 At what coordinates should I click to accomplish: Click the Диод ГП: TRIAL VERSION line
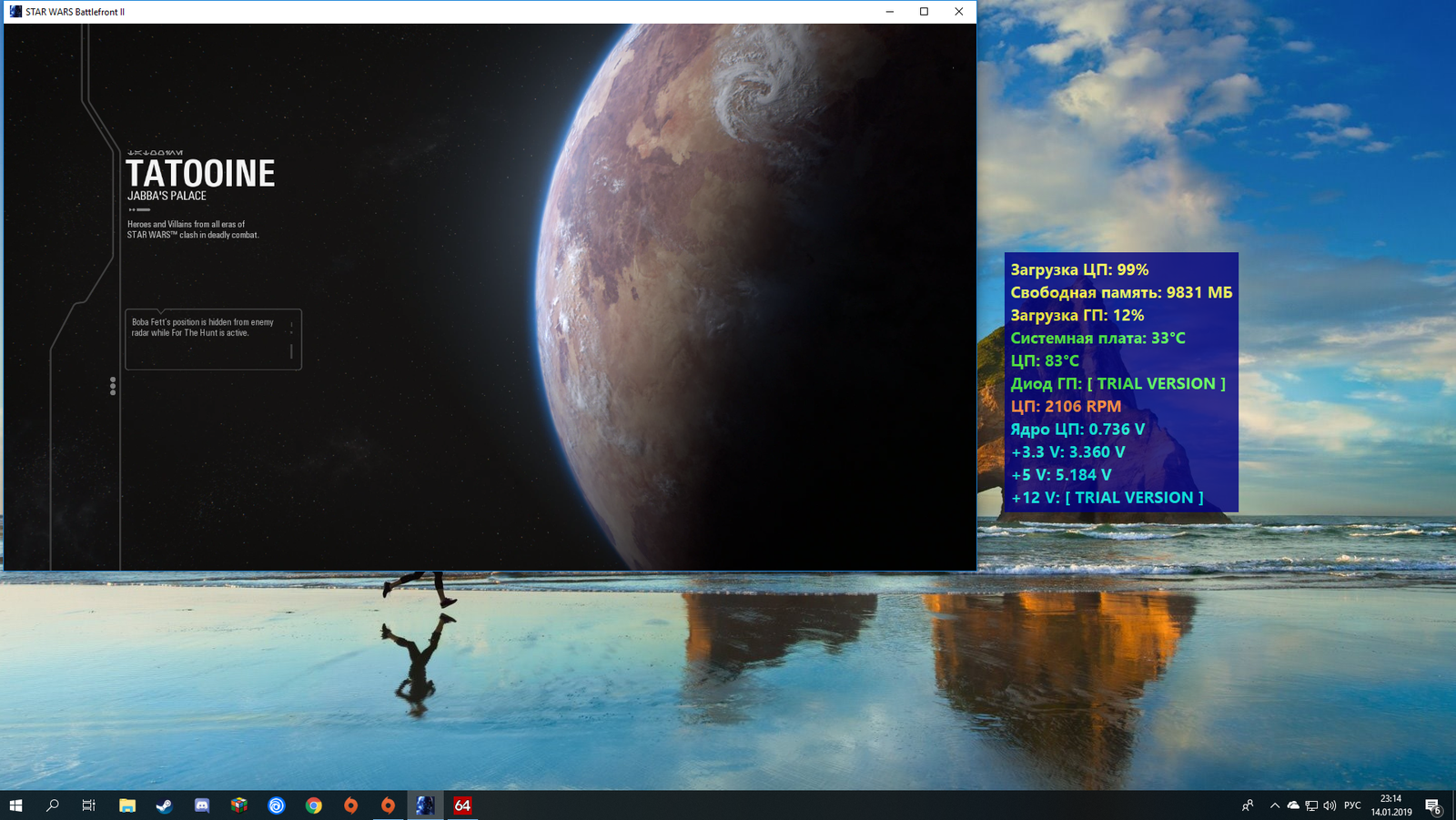point(1118,383)
